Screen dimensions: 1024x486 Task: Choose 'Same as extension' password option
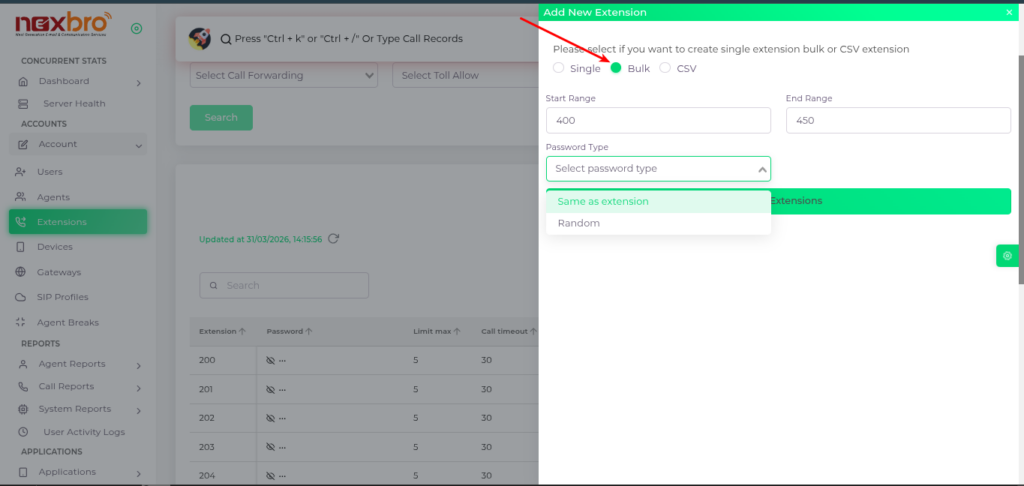pyautogui.click(x=603, y=201)
